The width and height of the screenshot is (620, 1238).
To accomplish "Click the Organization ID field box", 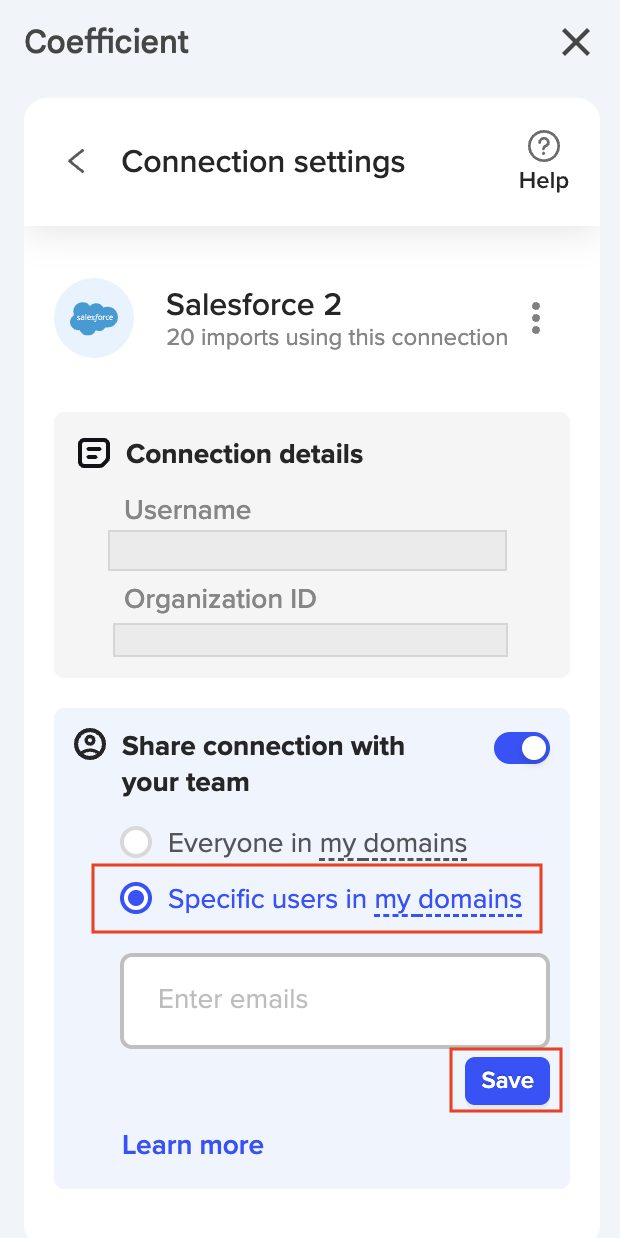I will click(x=310, y=640).
